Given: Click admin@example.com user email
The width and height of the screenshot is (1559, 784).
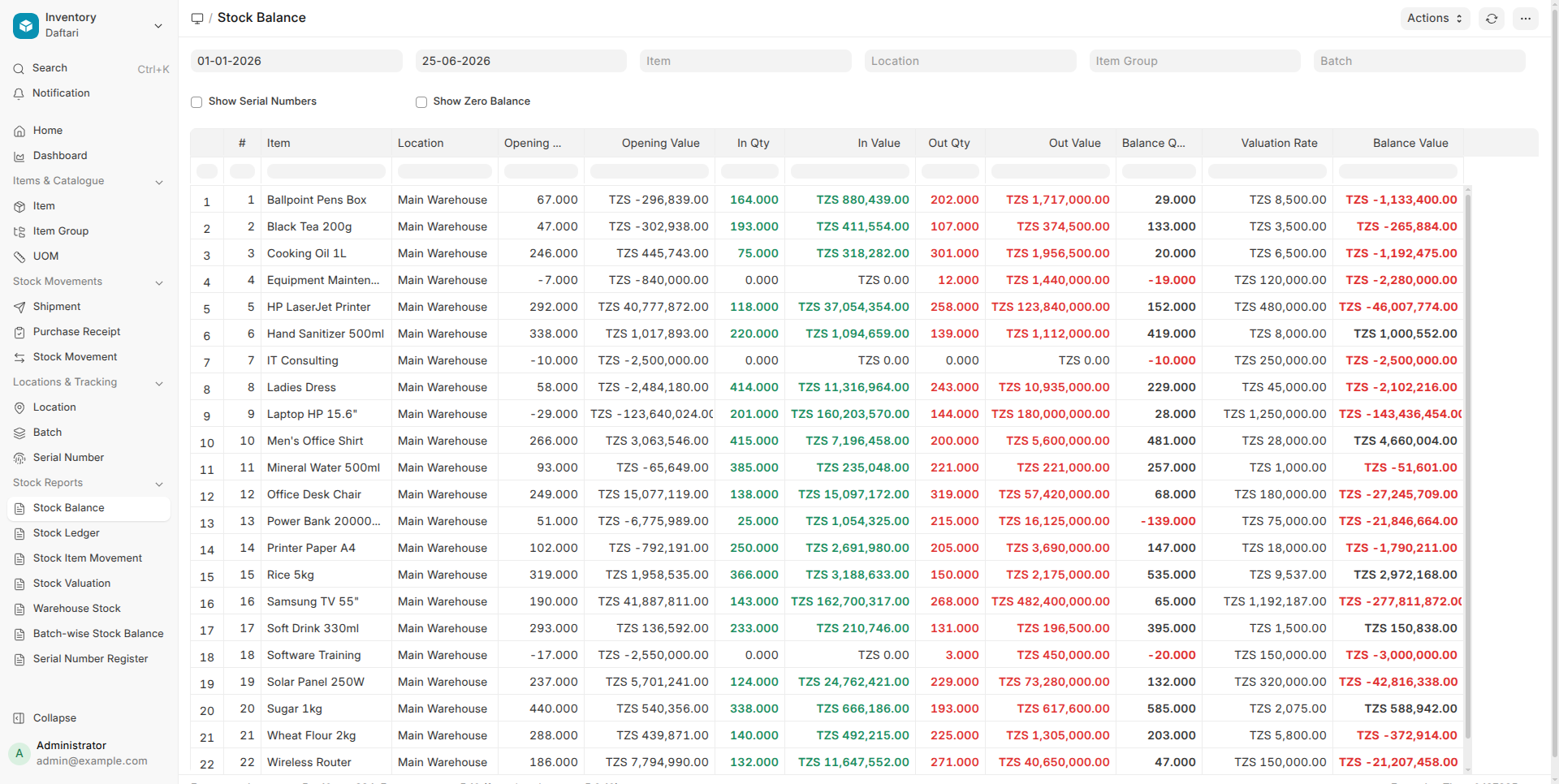Looking at the screenshot, I should tap(92, 761).
